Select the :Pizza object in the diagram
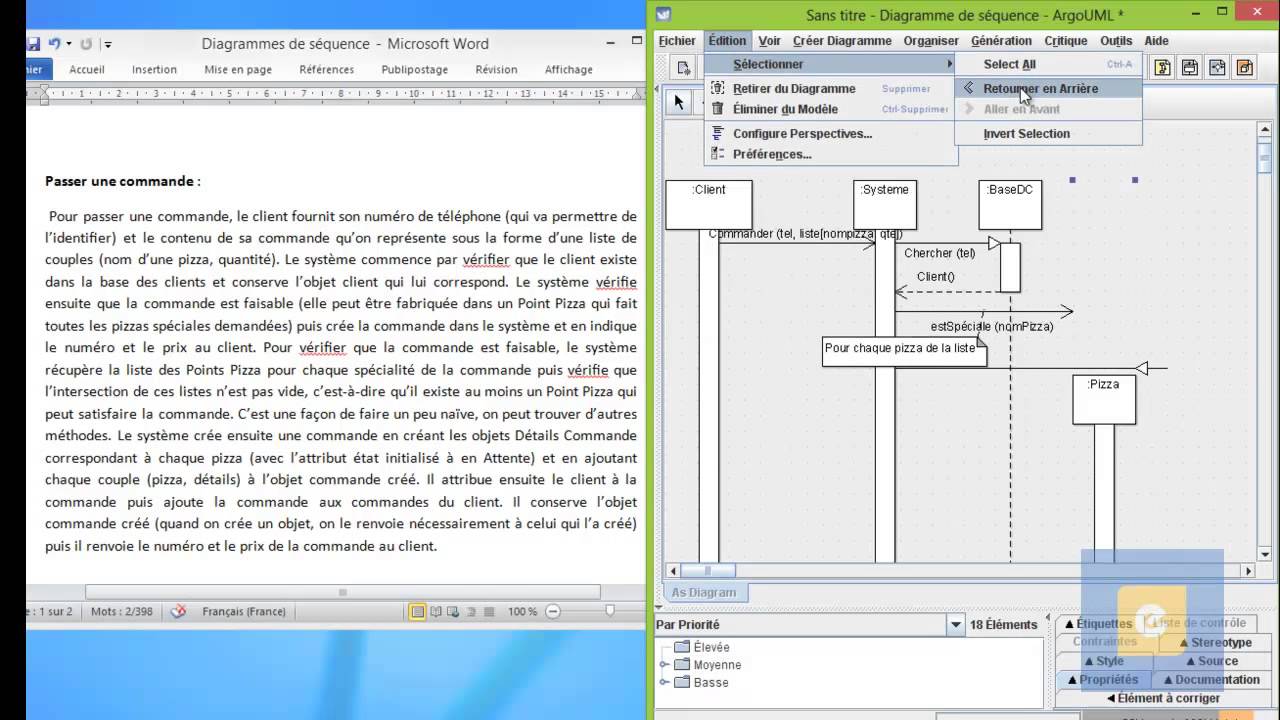This screenshot has width=1280, height=720. point(1104,399)
